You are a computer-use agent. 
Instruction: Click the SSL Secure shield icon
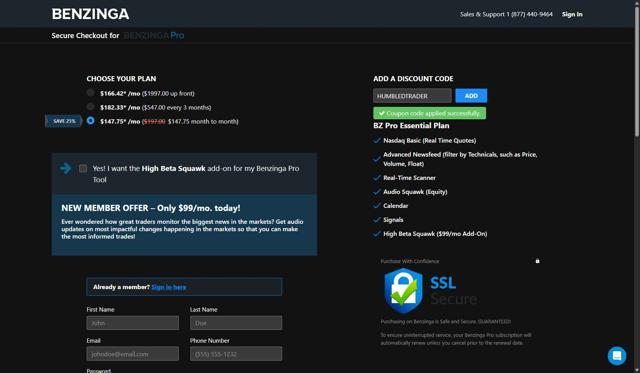coord(403,291)
